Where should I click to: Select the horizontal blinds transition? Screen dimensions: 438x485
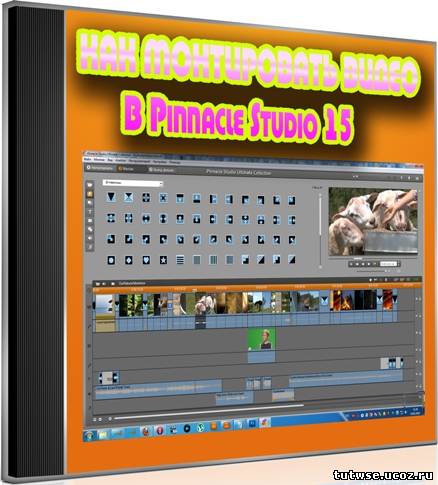180,260
